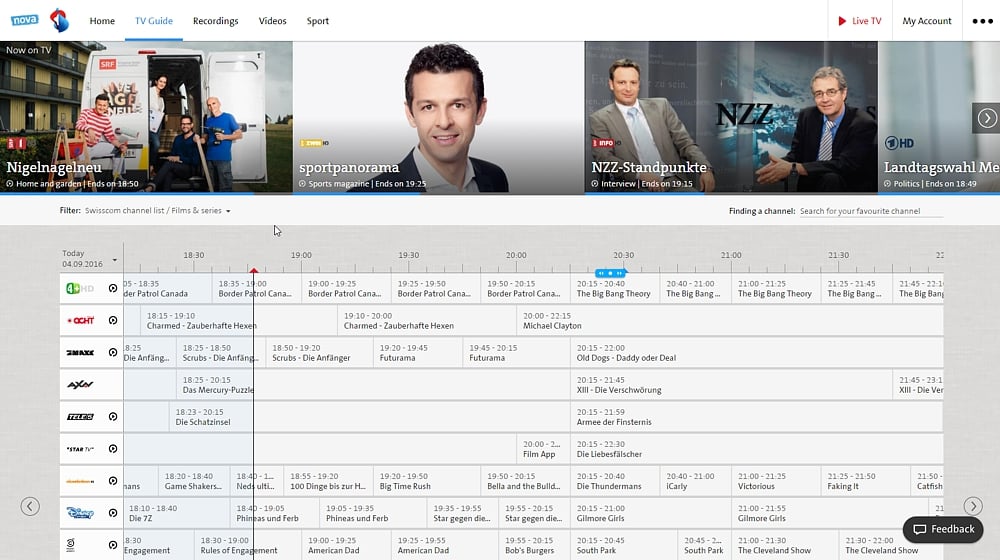Click the replay icon for Nickelodeon channel
1000x560 pixels.
point(113,481)
